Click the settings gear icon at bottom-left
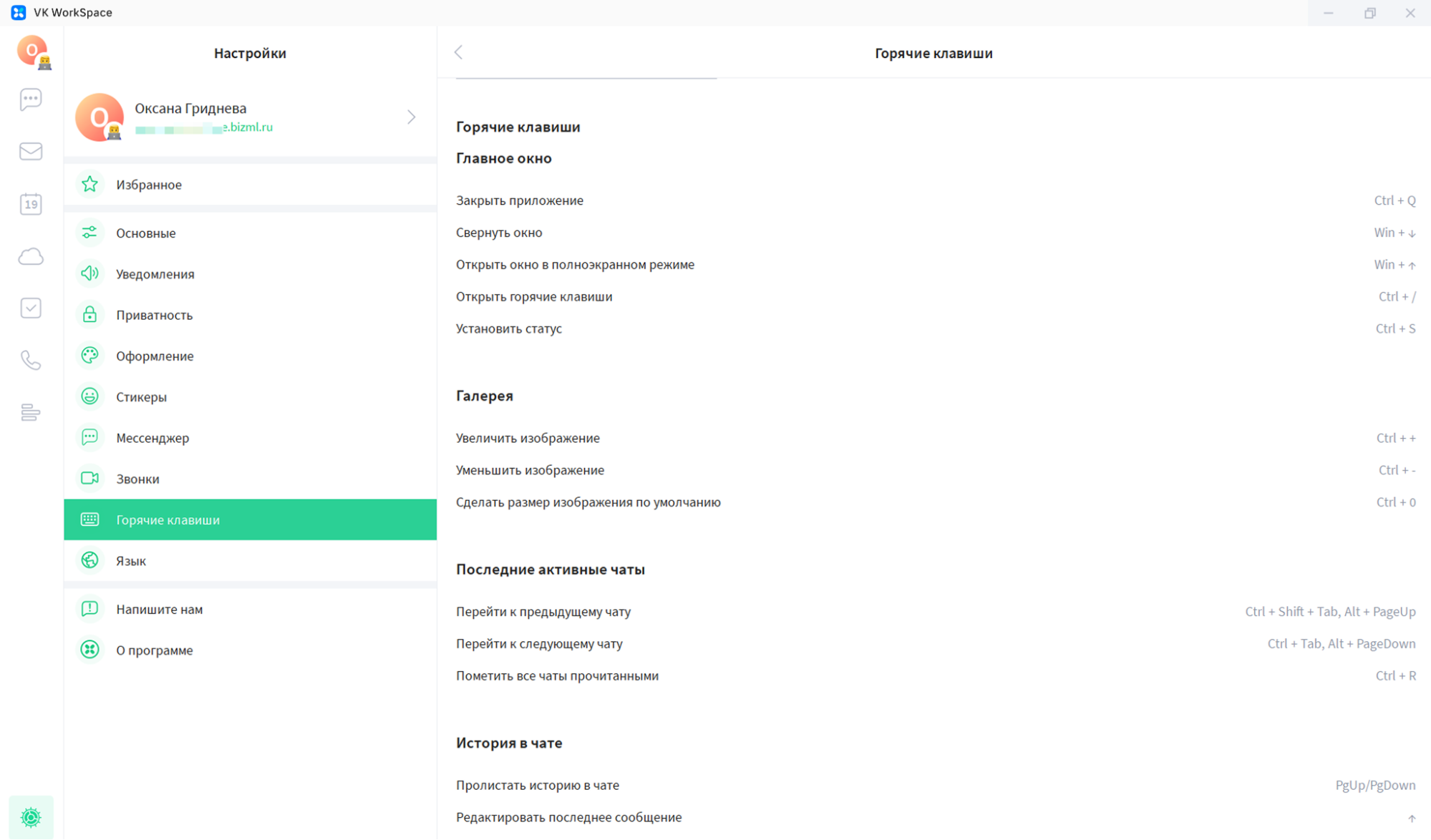The height and width of the screenshot is (840, 1431). [31, 816]
